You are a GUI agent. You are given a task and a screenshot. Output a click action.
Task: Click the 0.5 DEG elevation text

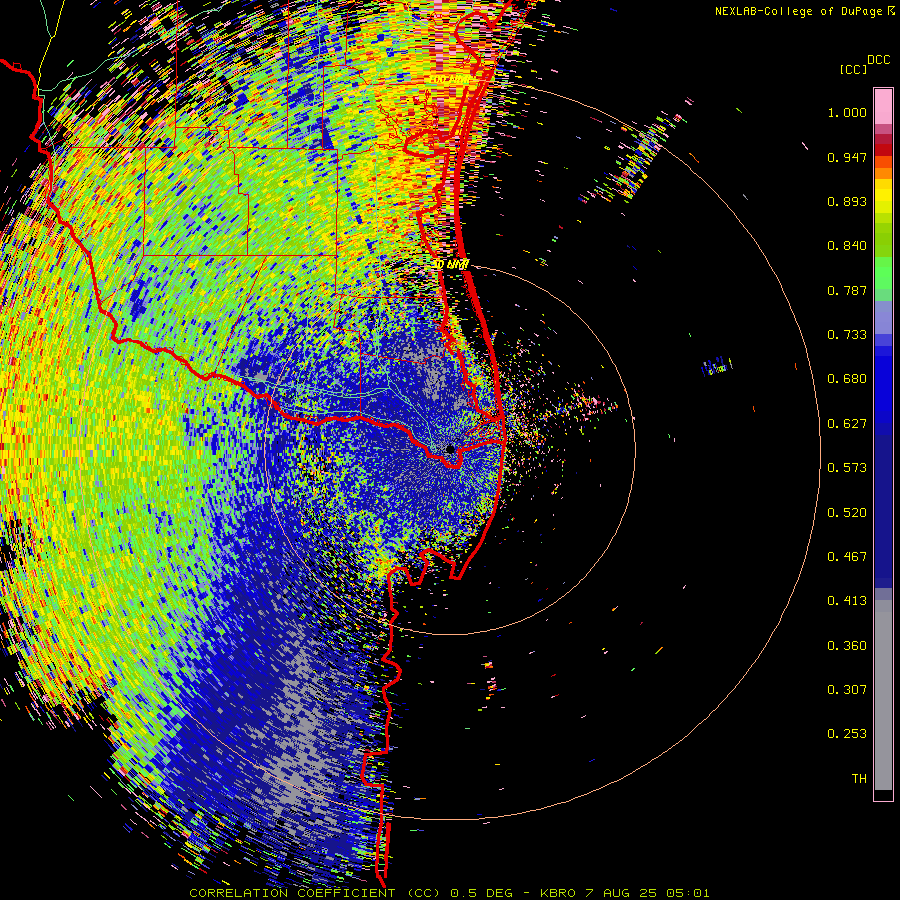[x=481, y=893]
